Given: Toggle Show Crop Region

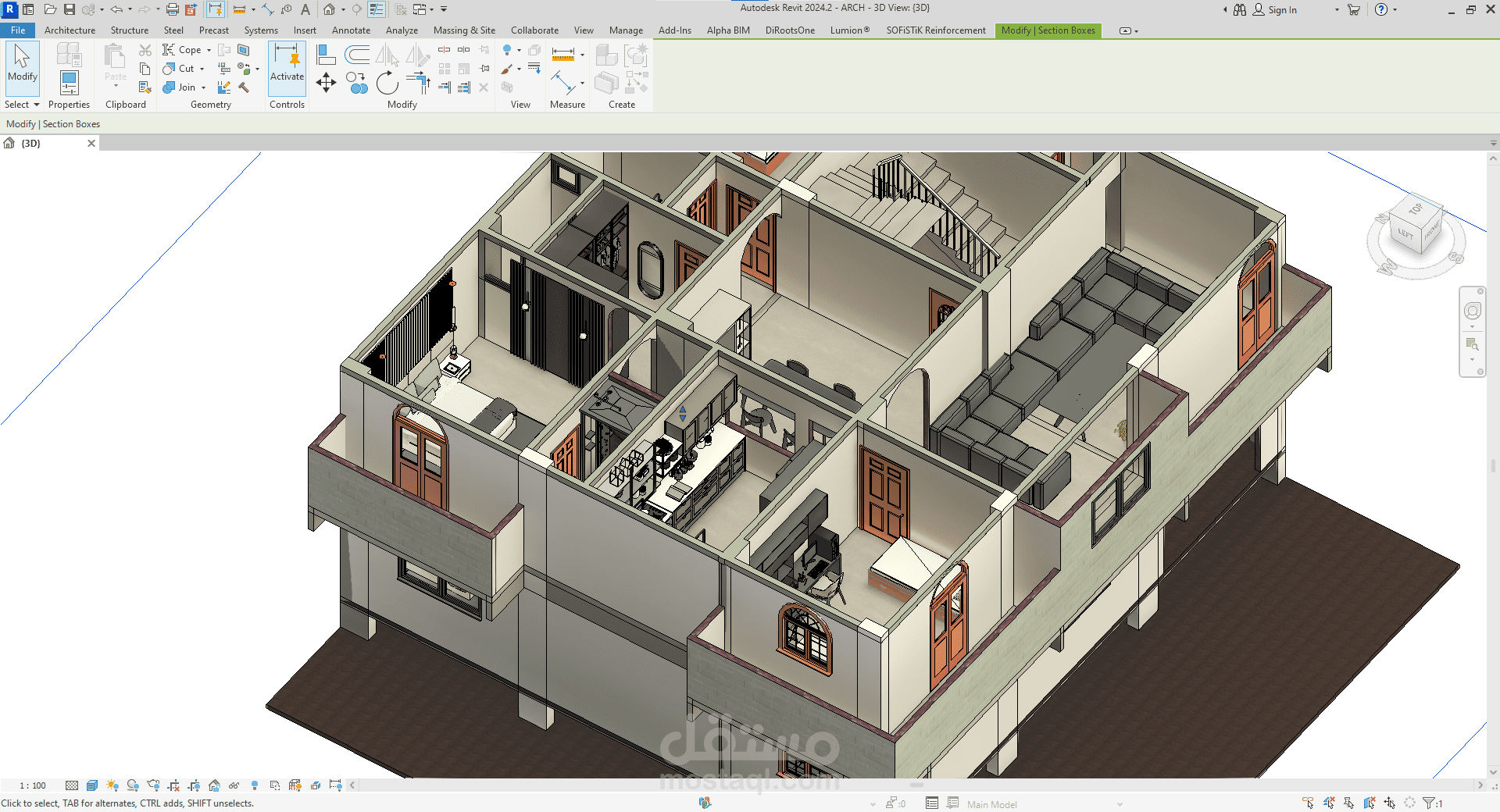Looking at the screenshot, I should (194, 785).
